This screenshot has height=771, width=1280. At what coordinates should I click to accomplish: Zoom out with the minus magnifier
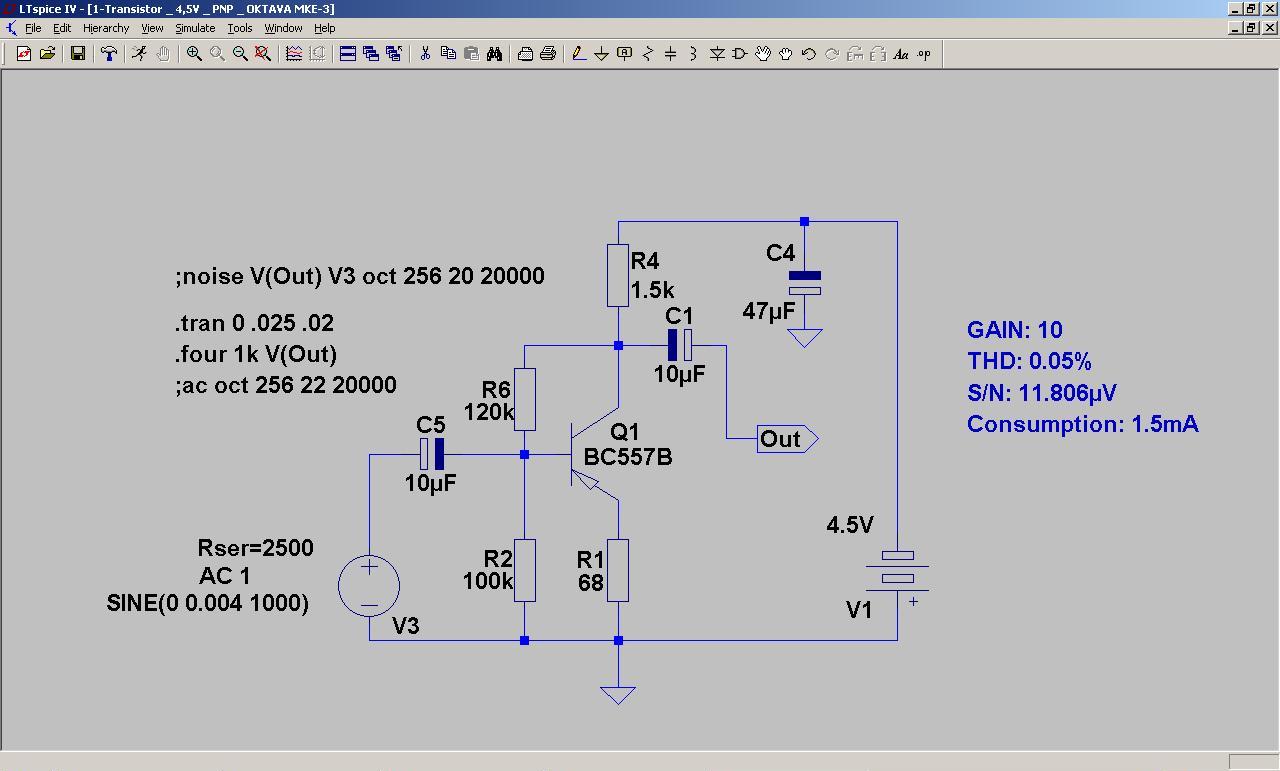click(x=240, y=54)
